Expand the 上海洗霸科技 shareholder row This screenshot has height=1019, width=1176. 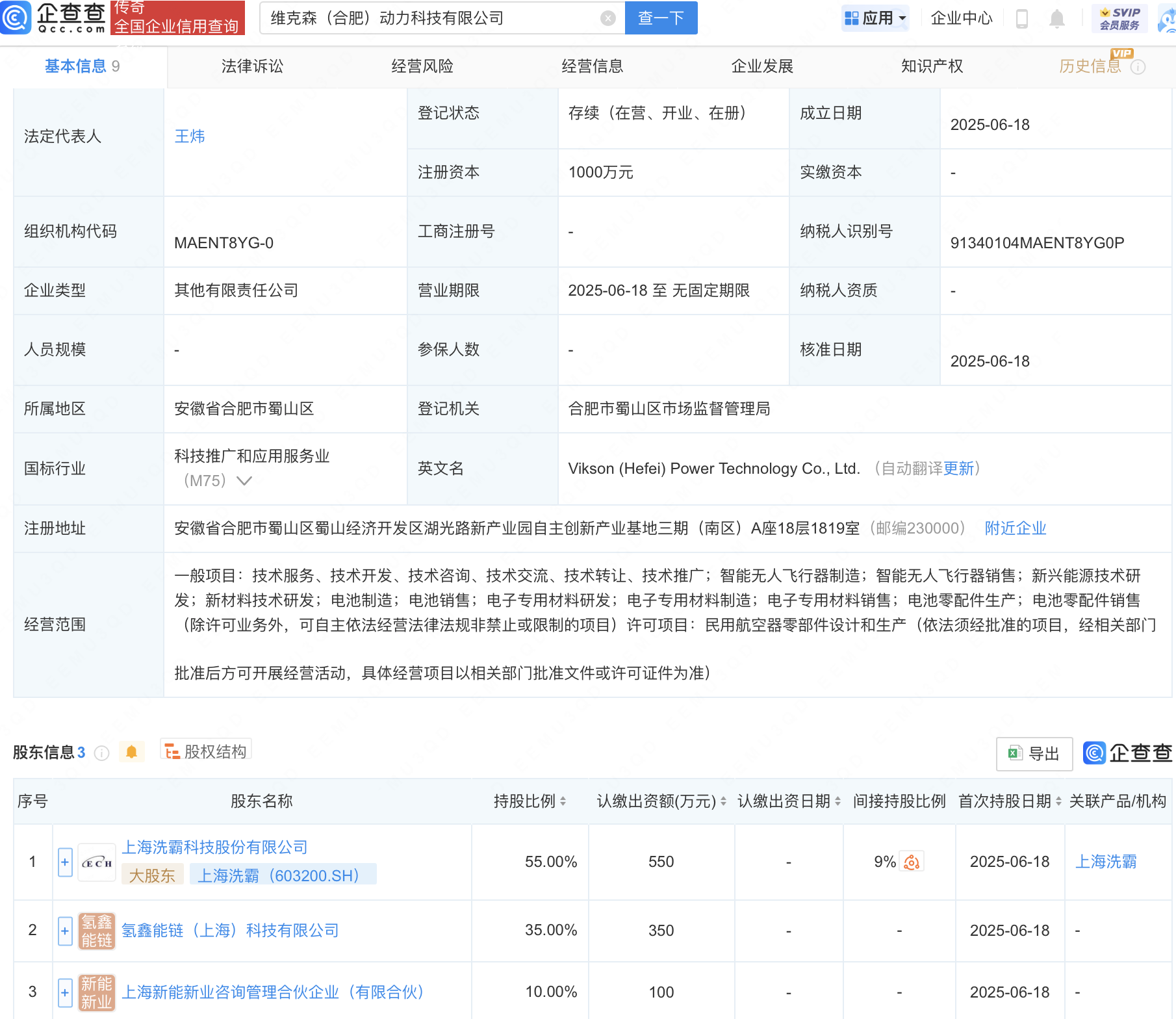[x=65, y=862]
